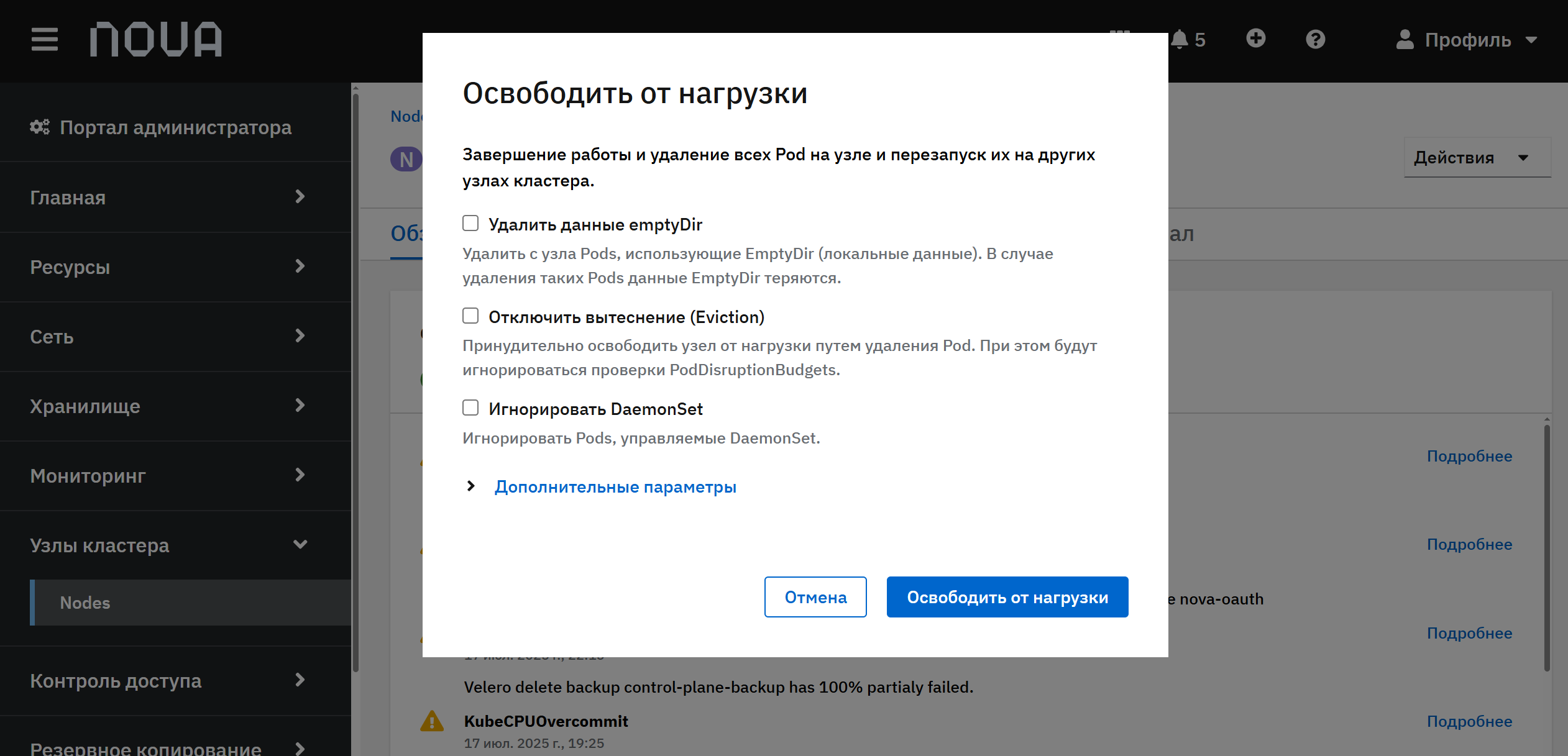Open Подробнее link for KubeCPUOvercommit alert
This screenshot has height=756, width=1568.
click(x=1469, y=721)
